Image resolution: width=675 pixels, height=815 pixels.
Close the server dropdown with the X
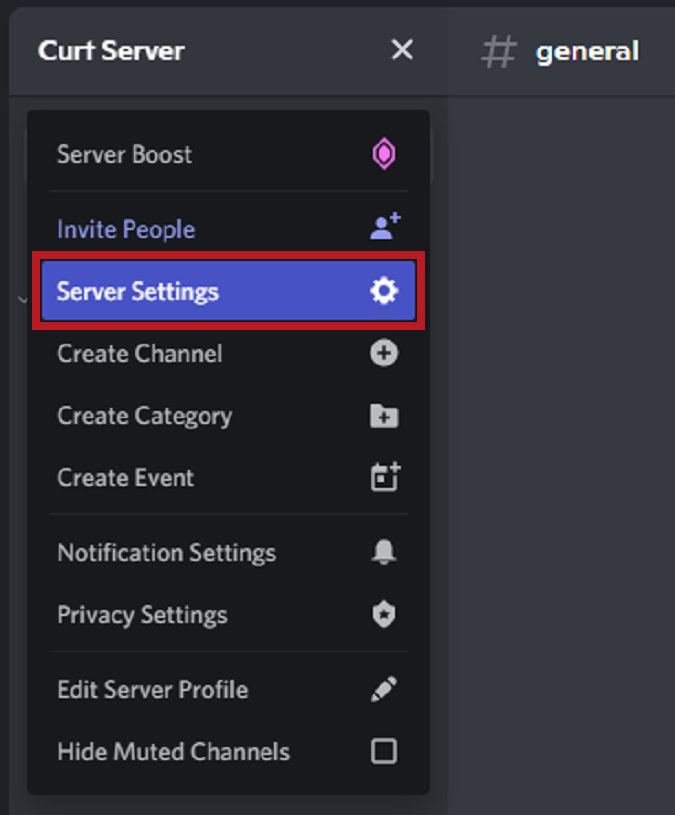click(401, 49)
